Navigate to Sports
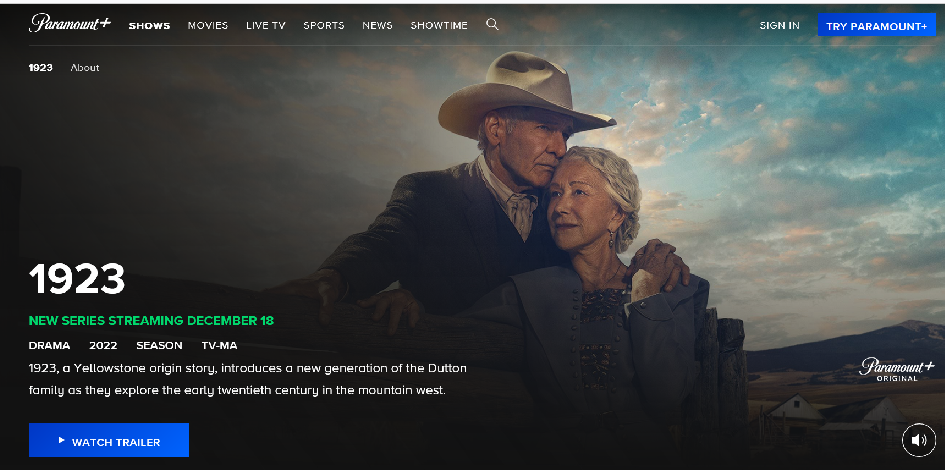Image resolution: width=945 pixels, height=470 pixels. click(x=324, y=25)
